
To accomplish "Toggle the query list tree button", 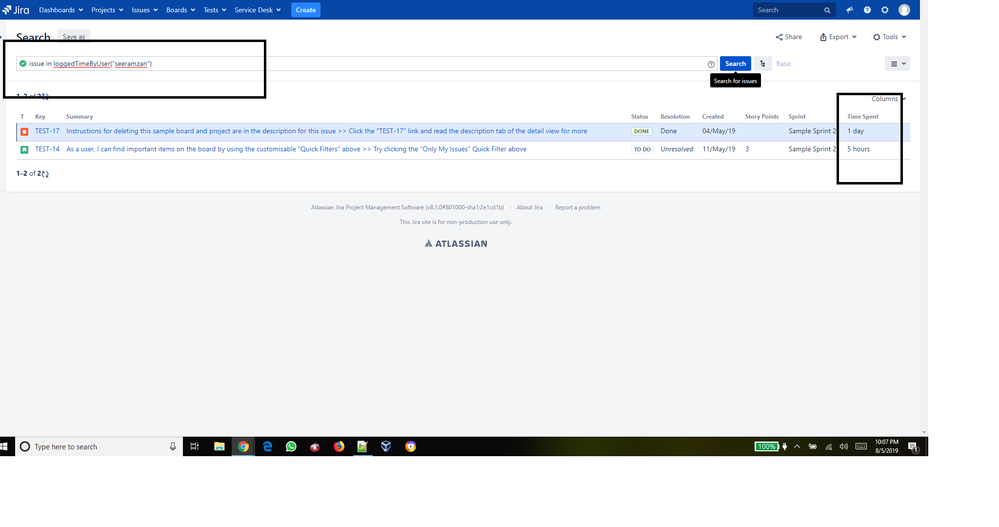I will (763, 64).
